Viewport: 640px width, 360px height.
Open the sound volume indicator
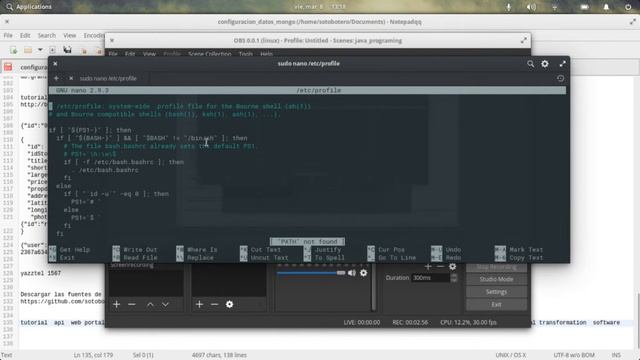point(531,7)
